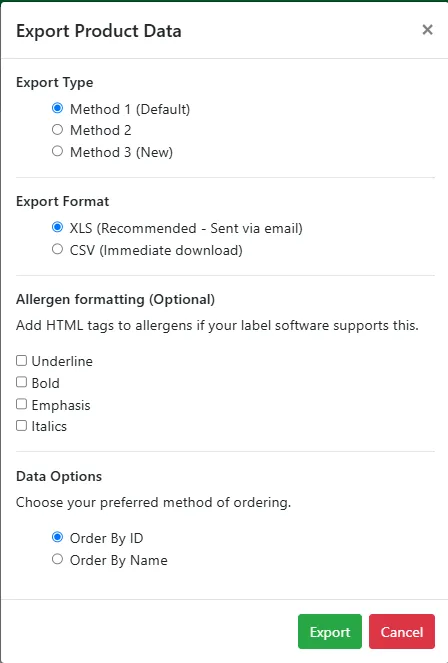
Task: Click the "Order By Name" label text
Action: point(119,560)
